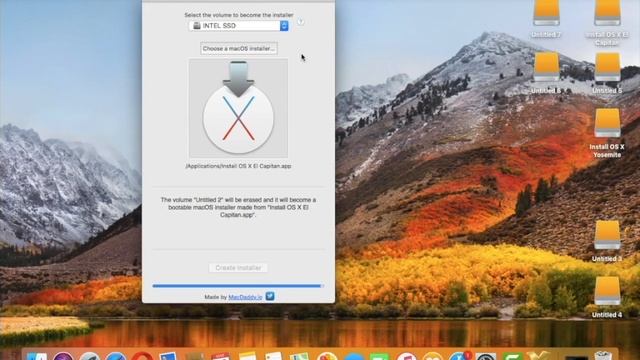This screenshot has height=360, width=640.
Task: Click the round help question mark button
Action: [x=300, y=22]
